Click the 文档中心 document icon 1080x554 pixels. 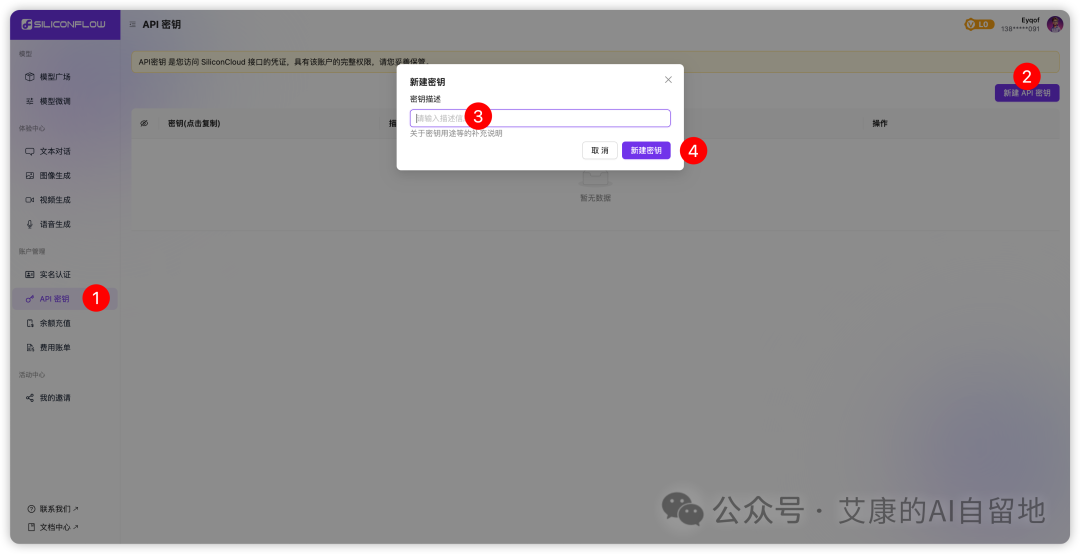[31, 527]
